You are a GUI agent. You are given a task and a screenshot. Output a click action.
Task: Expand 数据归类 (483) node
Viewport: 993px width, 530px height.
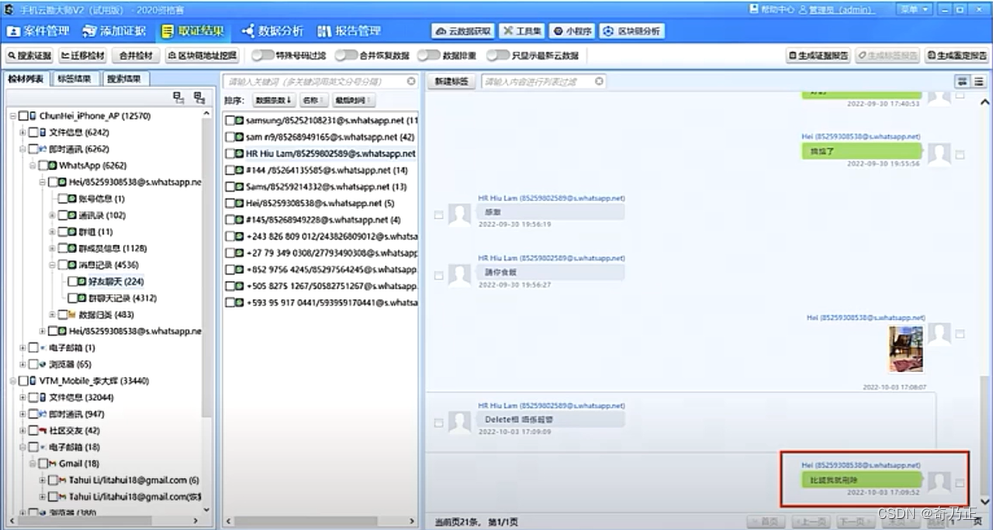click(x=53, y=315)
